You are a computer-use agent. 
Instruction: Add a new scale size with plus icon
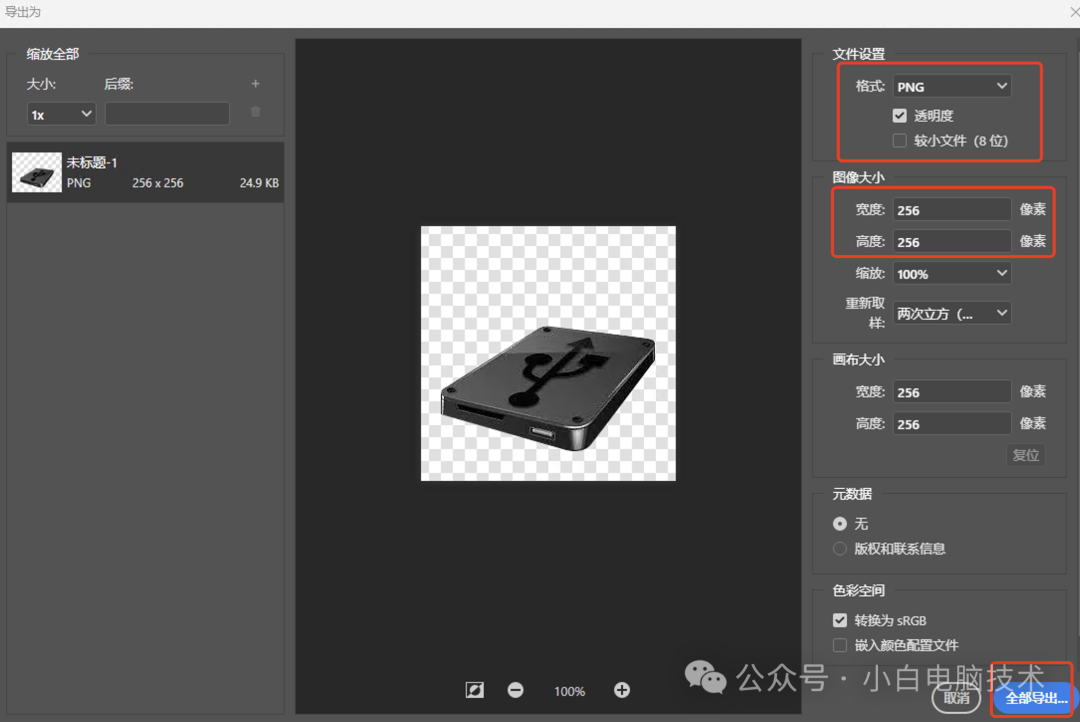[x=256, y=83]
